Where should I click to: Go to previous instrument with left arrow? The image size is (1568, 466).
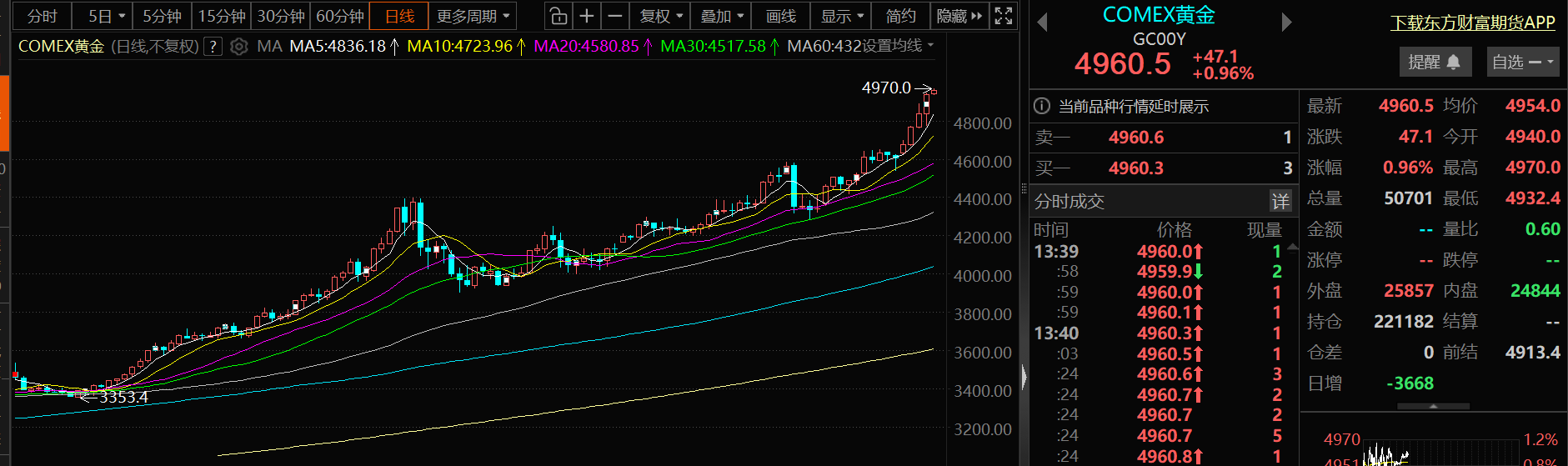(1042, 23)
